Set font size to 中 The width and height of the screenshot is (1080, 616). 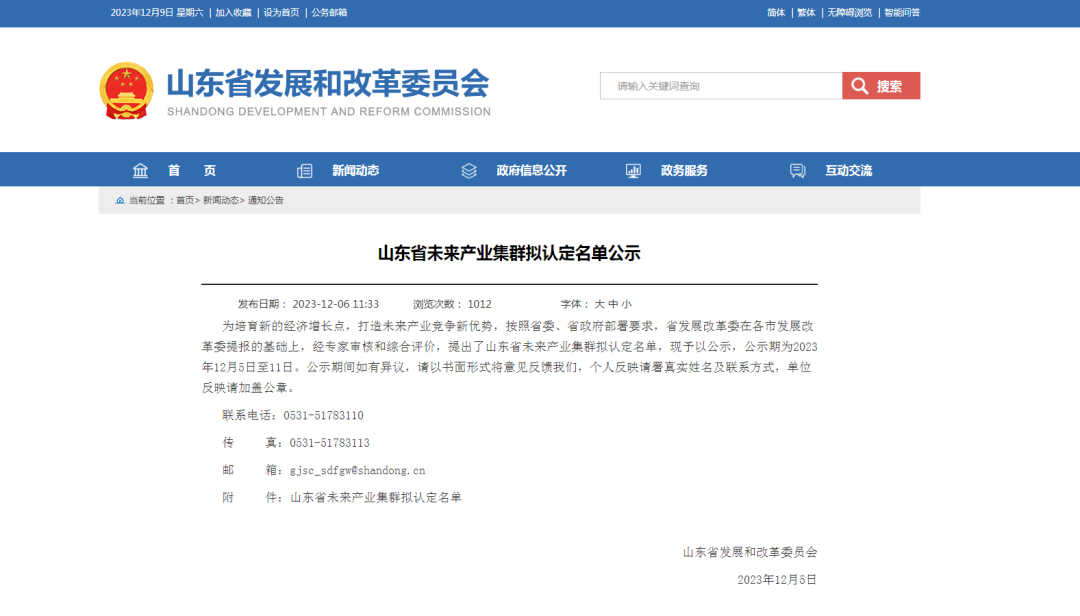(x=613, y=304)
